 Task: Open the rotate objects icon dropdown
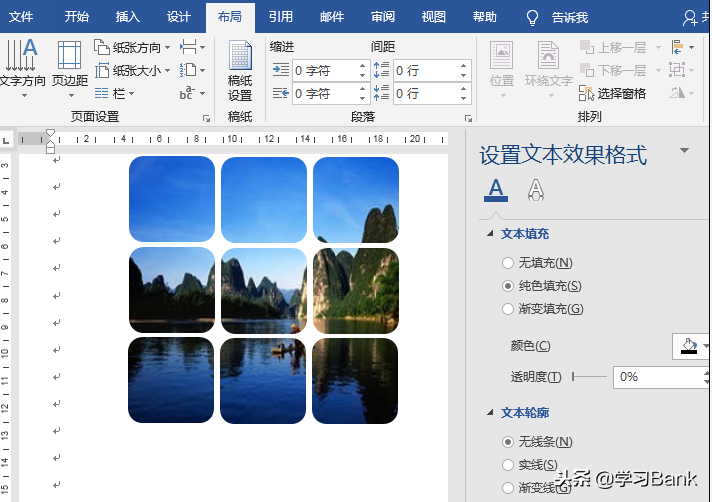682,93
